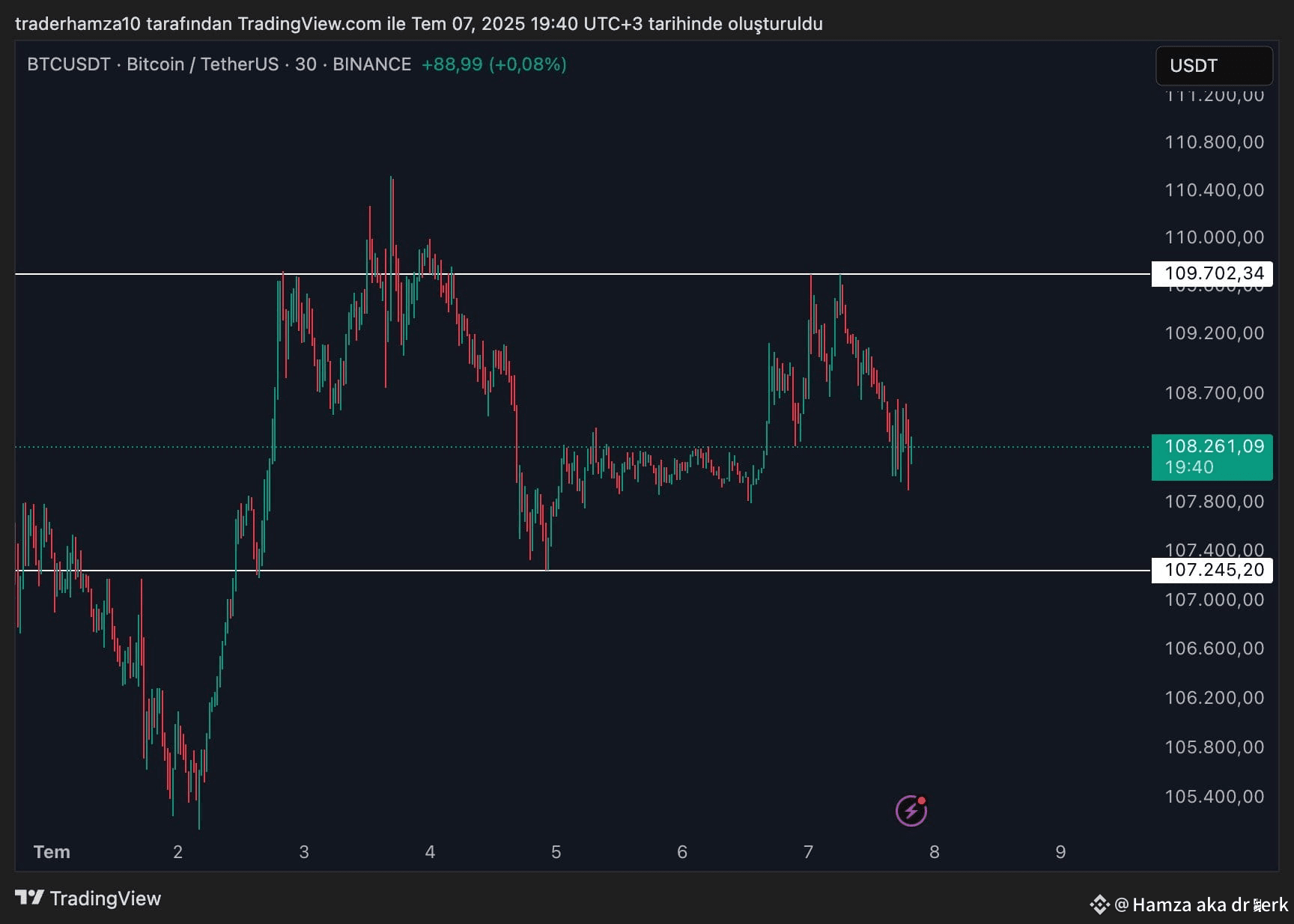This screenshot has height=924, width=1294.
Task: Click the 109.200,00 price axis label
Action: [x=1214, y=333]
